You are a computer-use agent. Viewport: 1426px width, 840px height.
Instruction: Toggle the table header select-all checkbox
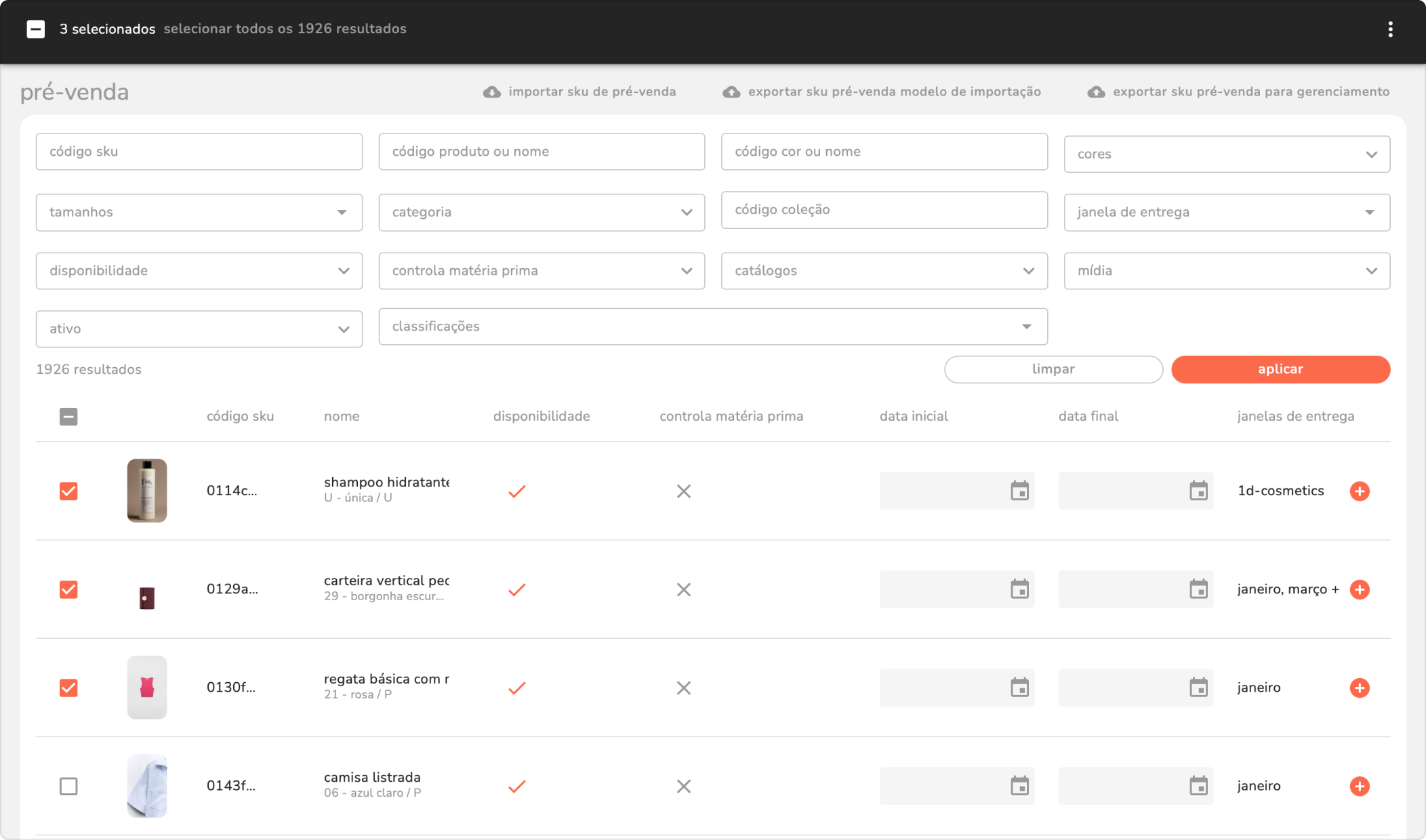tap(68, 417)
